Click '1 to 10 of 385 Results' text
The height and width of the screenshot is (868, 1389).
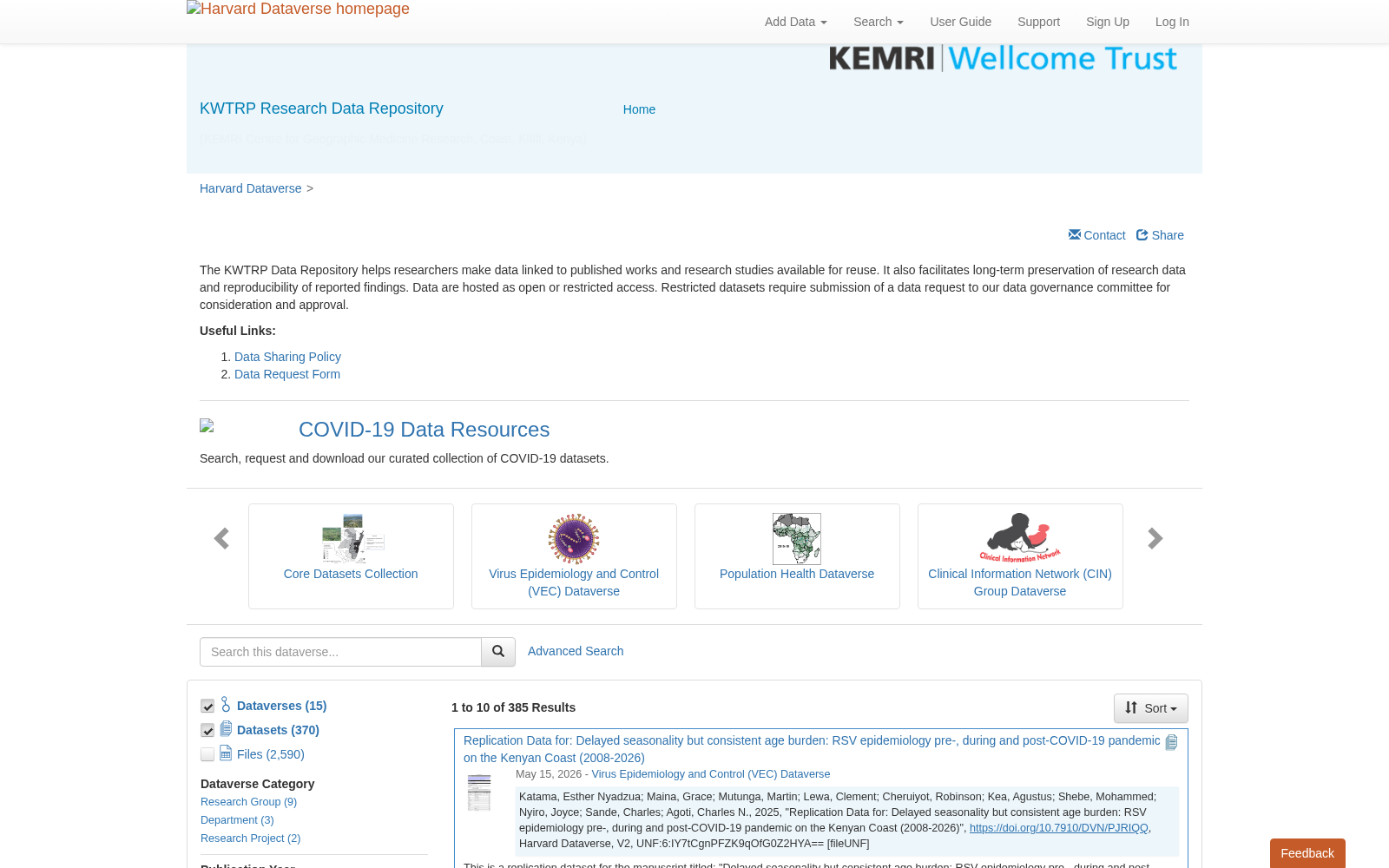(513, 707)
